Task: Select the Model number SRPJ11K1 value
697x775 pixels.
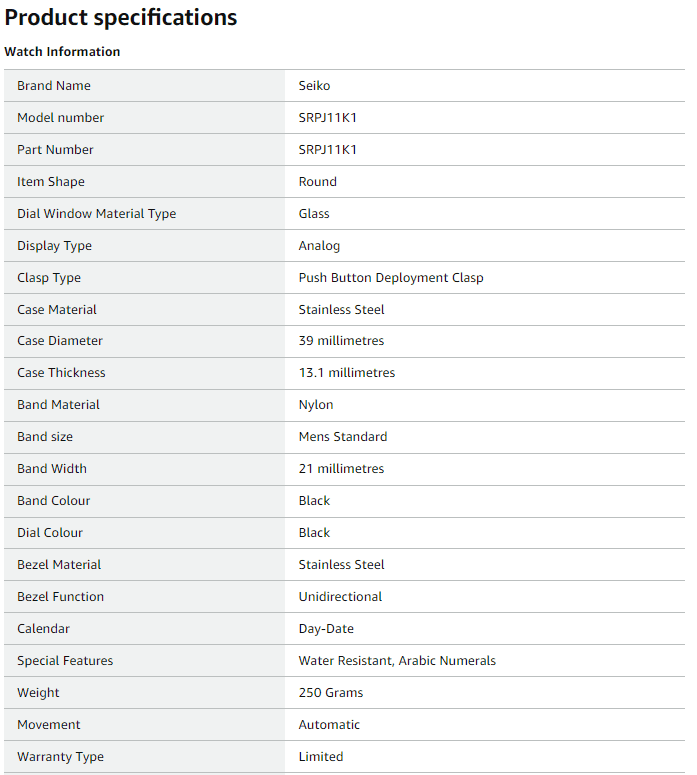Action: (328, 118)
